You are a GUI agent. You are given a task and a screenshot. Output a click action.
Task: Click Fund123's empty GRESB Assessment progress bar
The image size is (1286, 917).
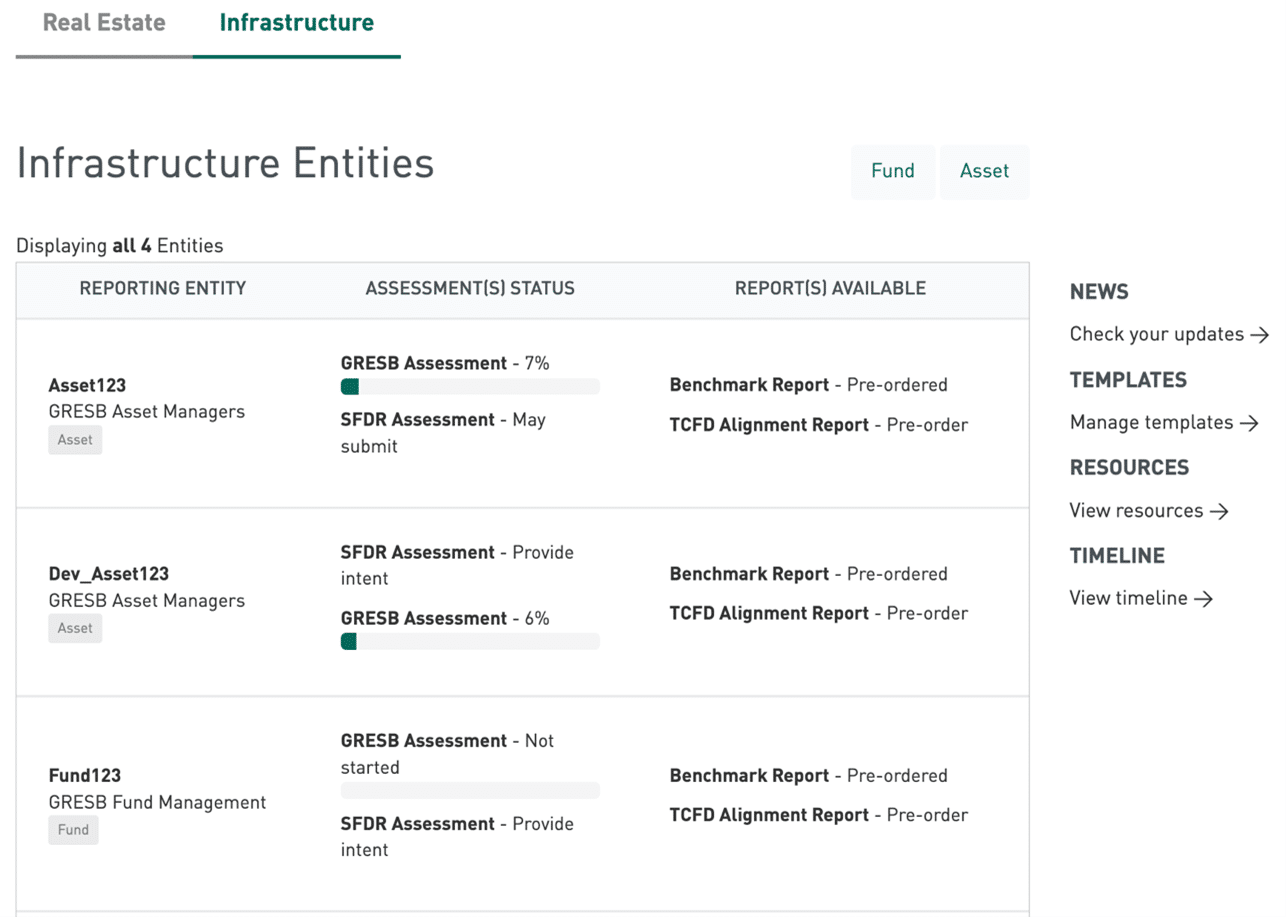470,790
